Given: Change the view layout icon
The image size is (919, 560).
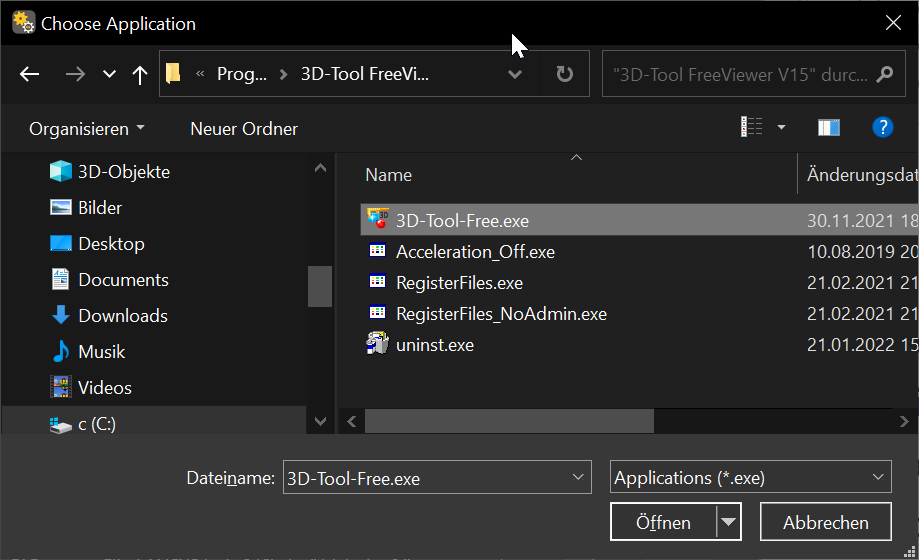Looking at the screenshot, I should (x=751, y=127).
